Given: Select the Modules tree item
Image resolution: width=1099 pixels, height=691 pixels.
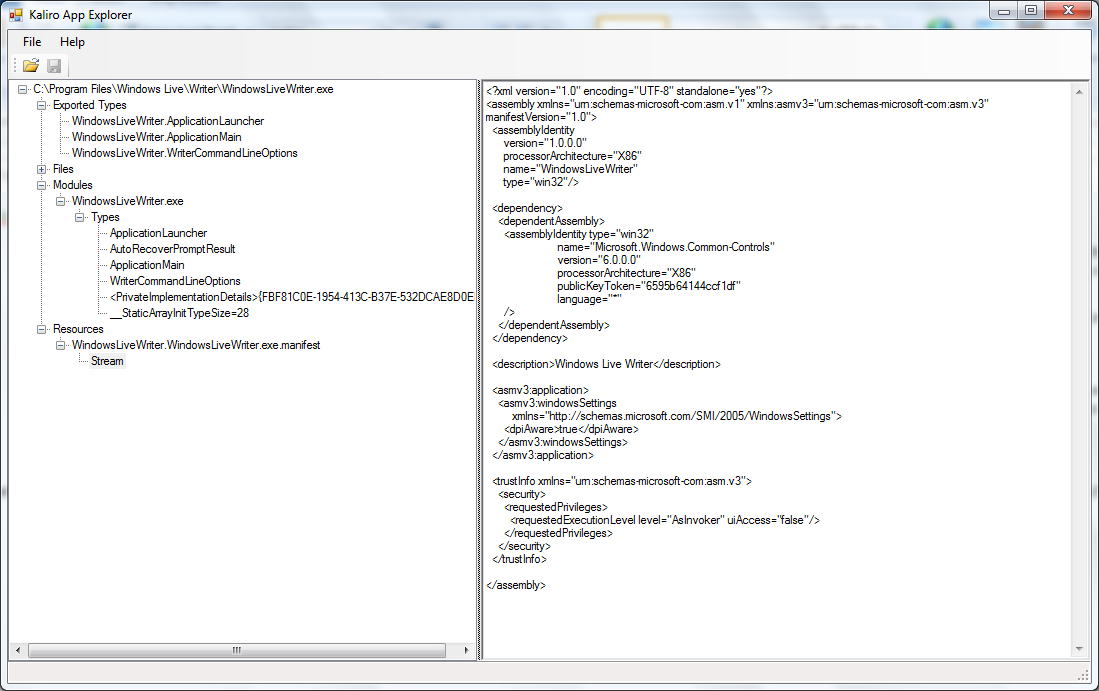Looking at the screenshot, I should (x=73, y=185).
